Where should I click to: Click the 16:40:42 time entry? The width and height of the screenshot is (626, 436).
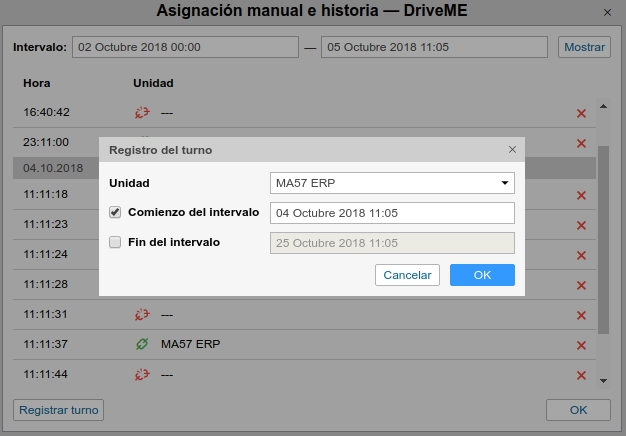click(x=46, y=112)
